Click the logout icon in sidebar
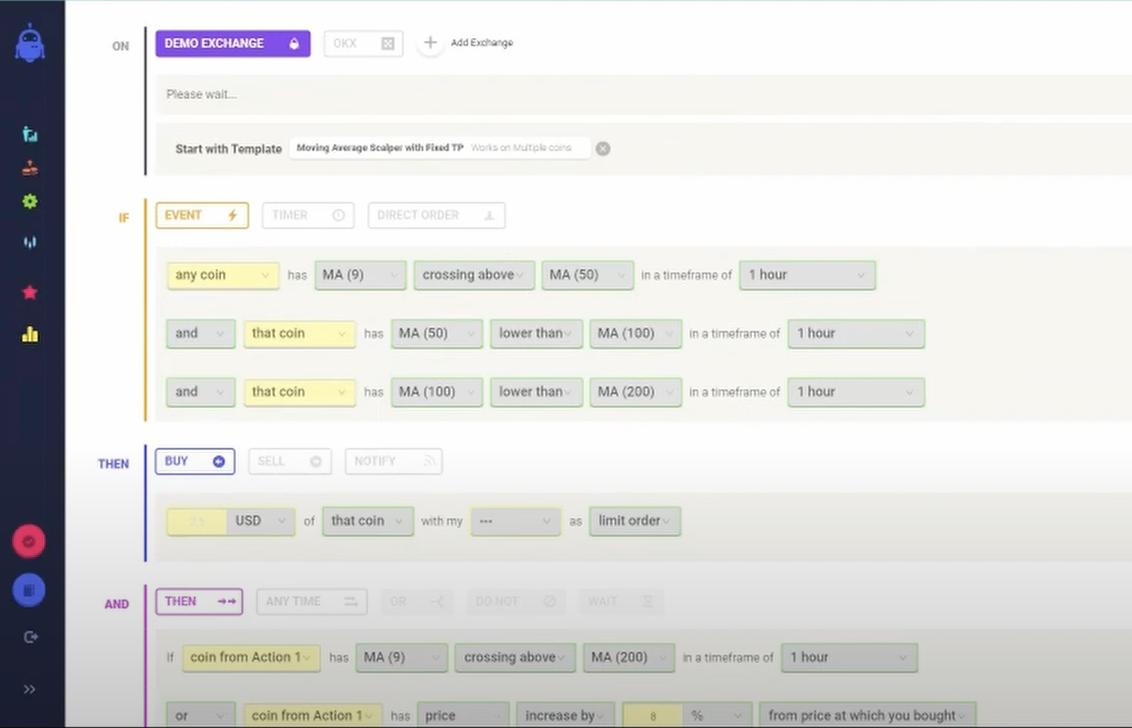This screenshot has height=728, width=1132. (x=29, y=637)
